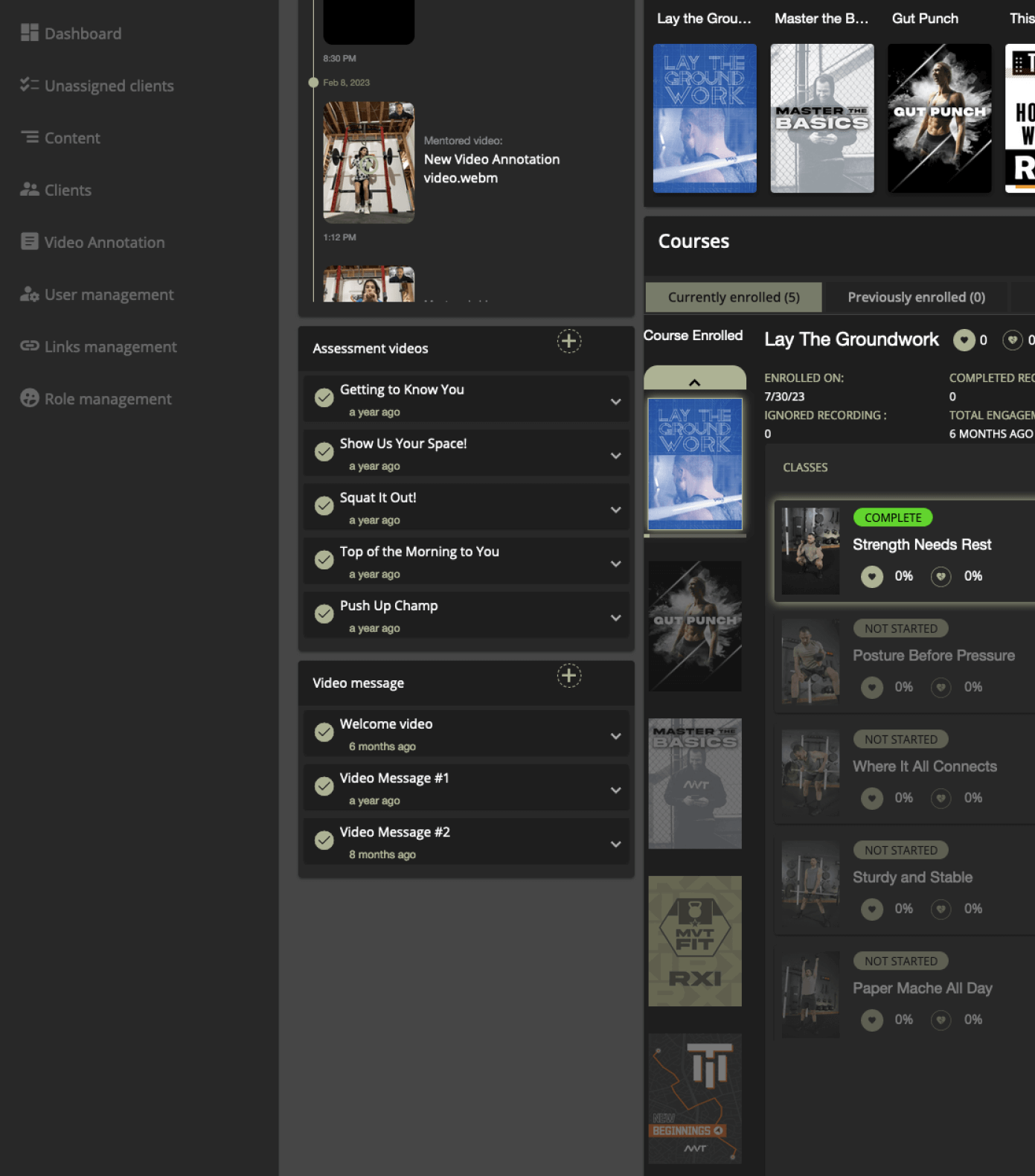Open the Where It All Connects class
This screenshot has height=1176, width=1035.
904,773
